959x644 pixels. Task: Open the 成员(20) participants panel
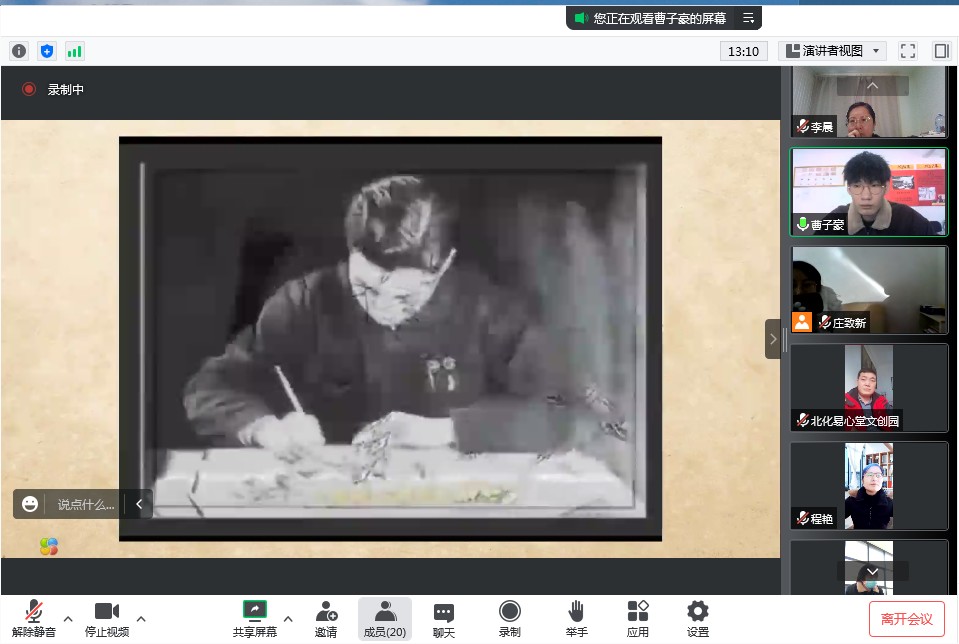click(385, 619)
